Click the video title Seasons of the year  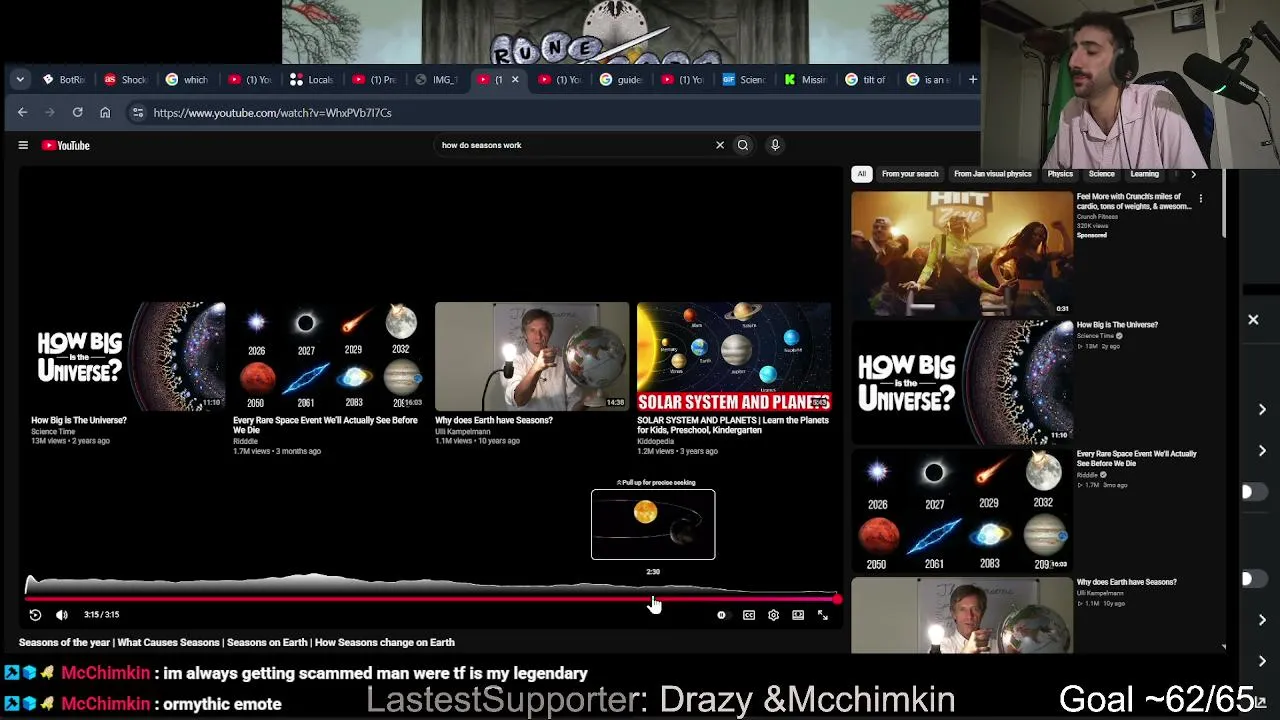coord(237,643)
